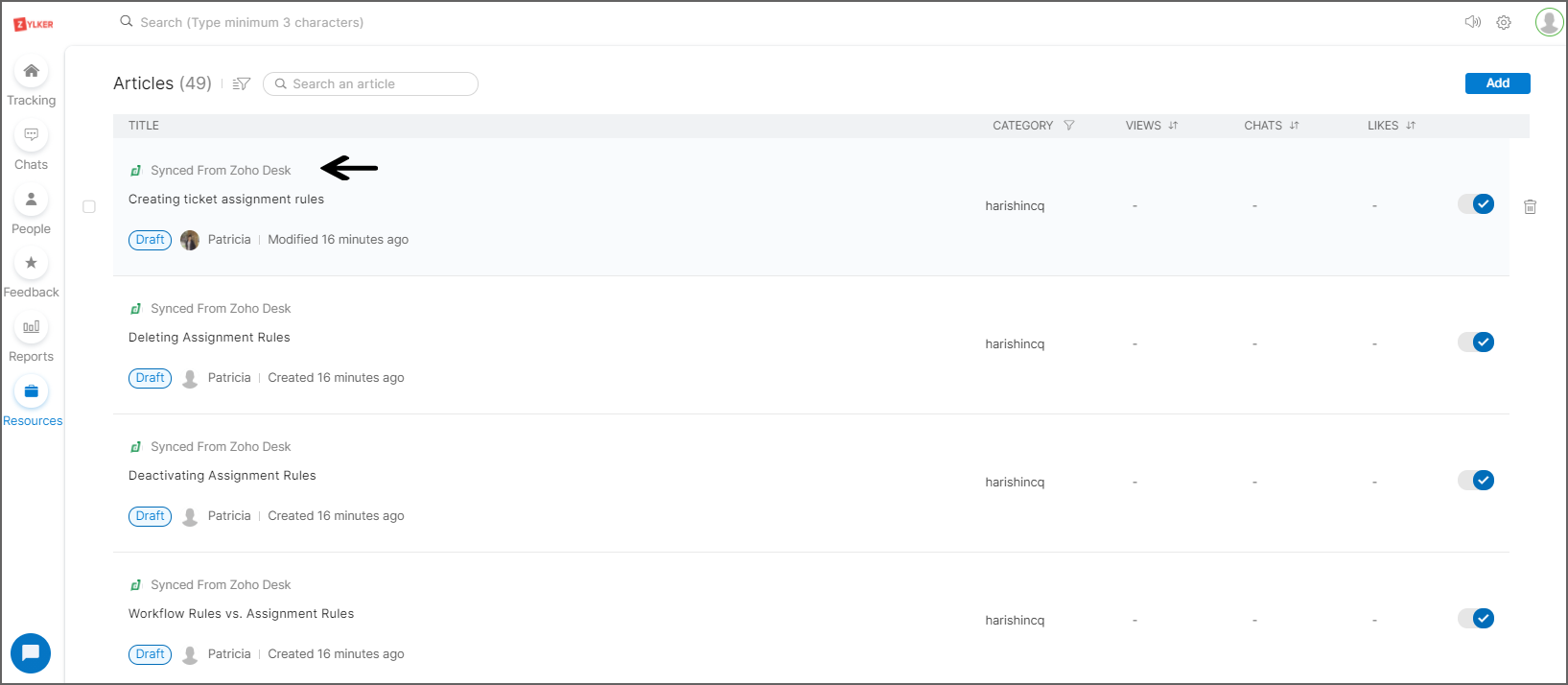Open the Feedback star icon

click(31, 264)
